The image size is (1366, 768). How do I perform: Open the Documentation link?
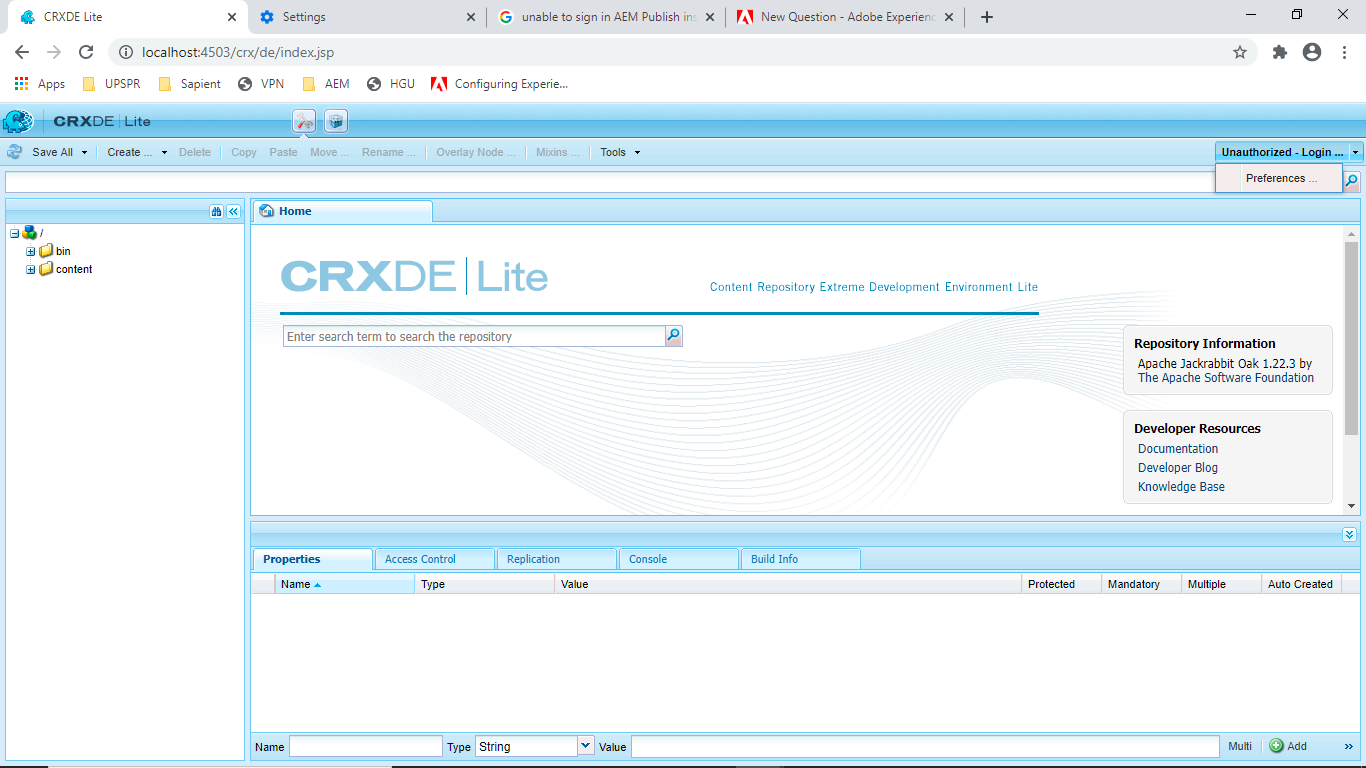click(x=1177, y=448)
